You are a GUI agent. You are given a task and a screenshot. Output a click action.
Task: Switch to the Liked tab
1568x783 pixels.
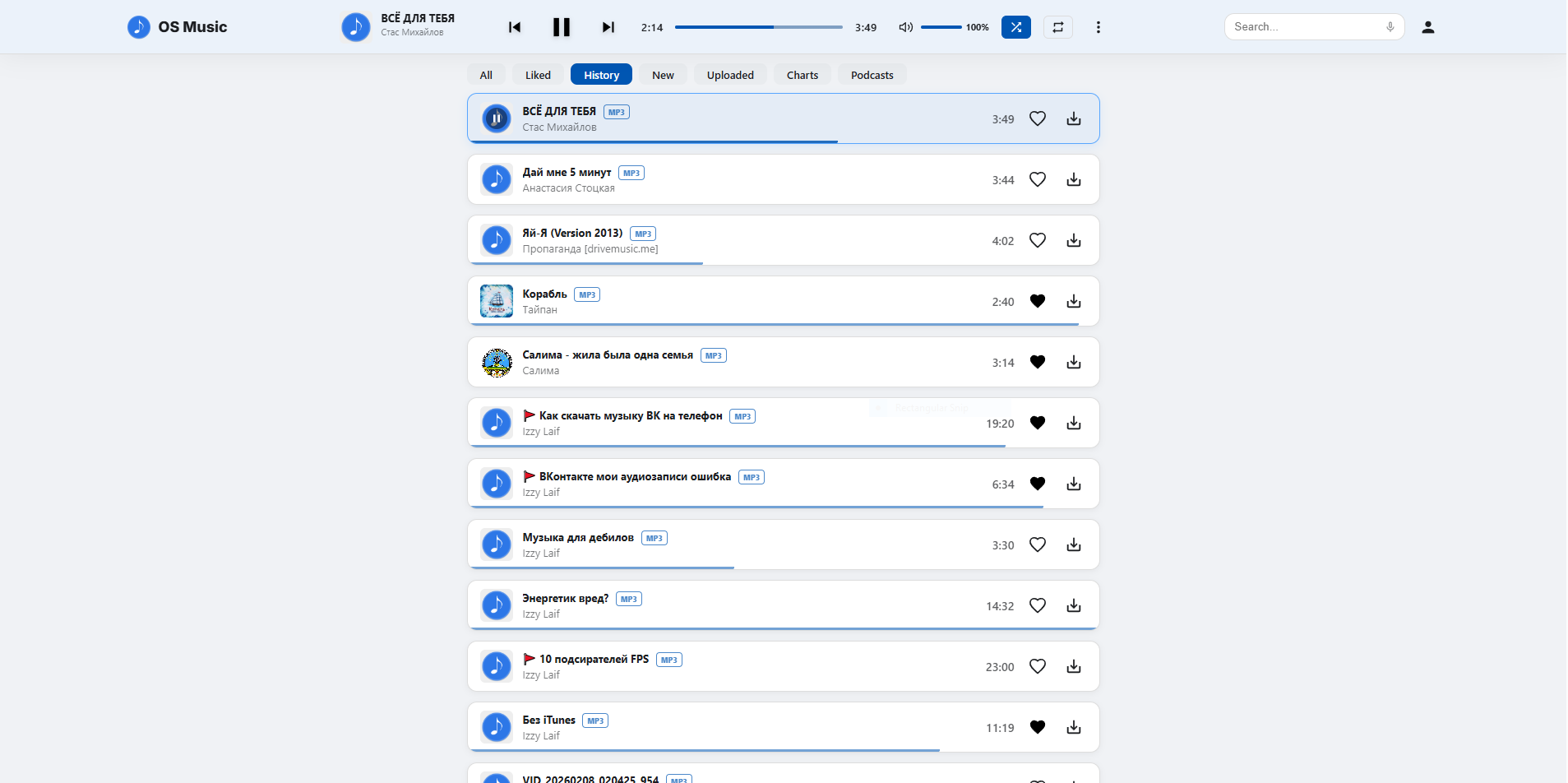pyautogui.click(x=538, y=75)
